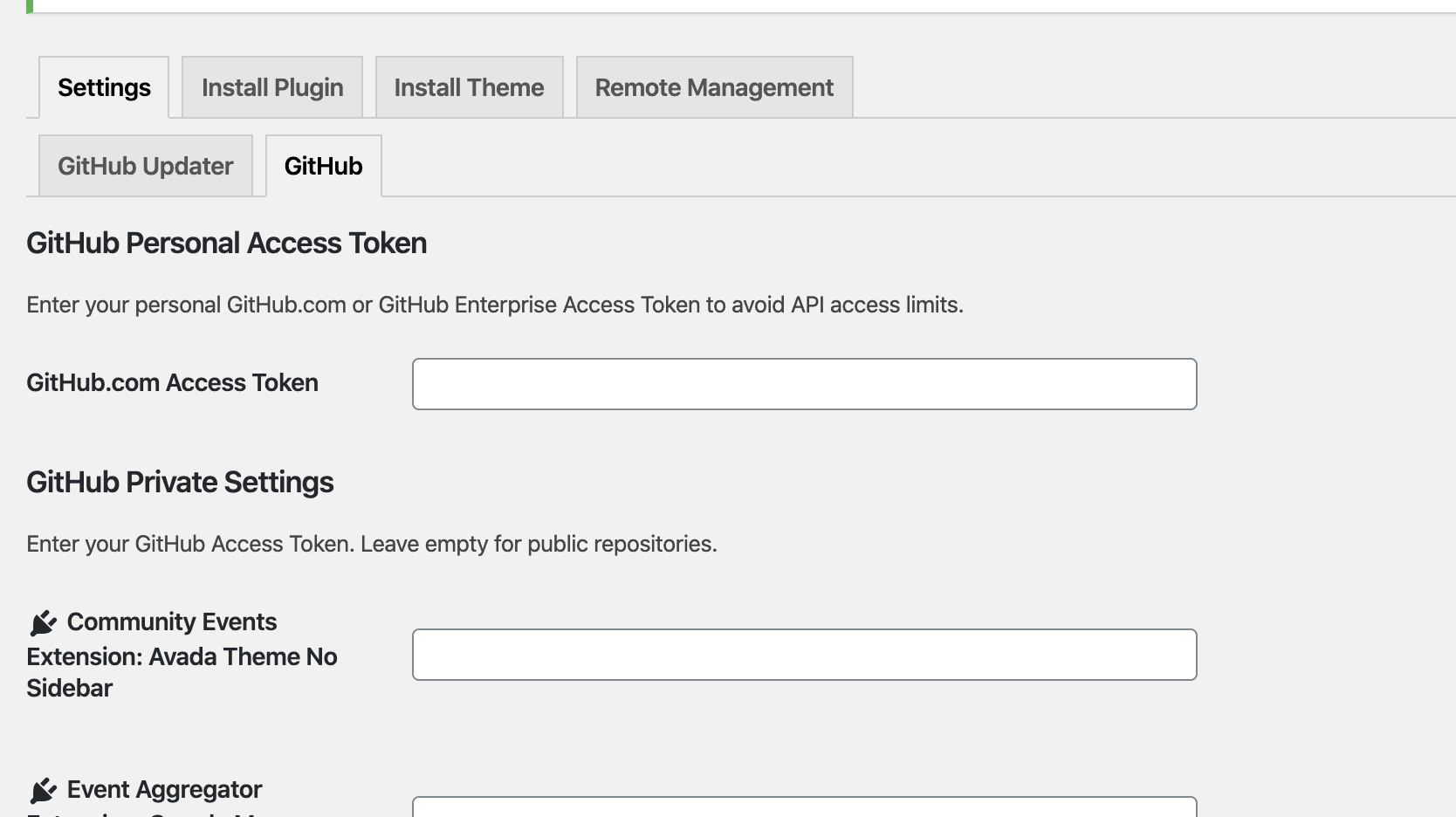1456x817 pixels.
Task: Click the Event Aggregator token input box
Action: click(x=804, y=807)
